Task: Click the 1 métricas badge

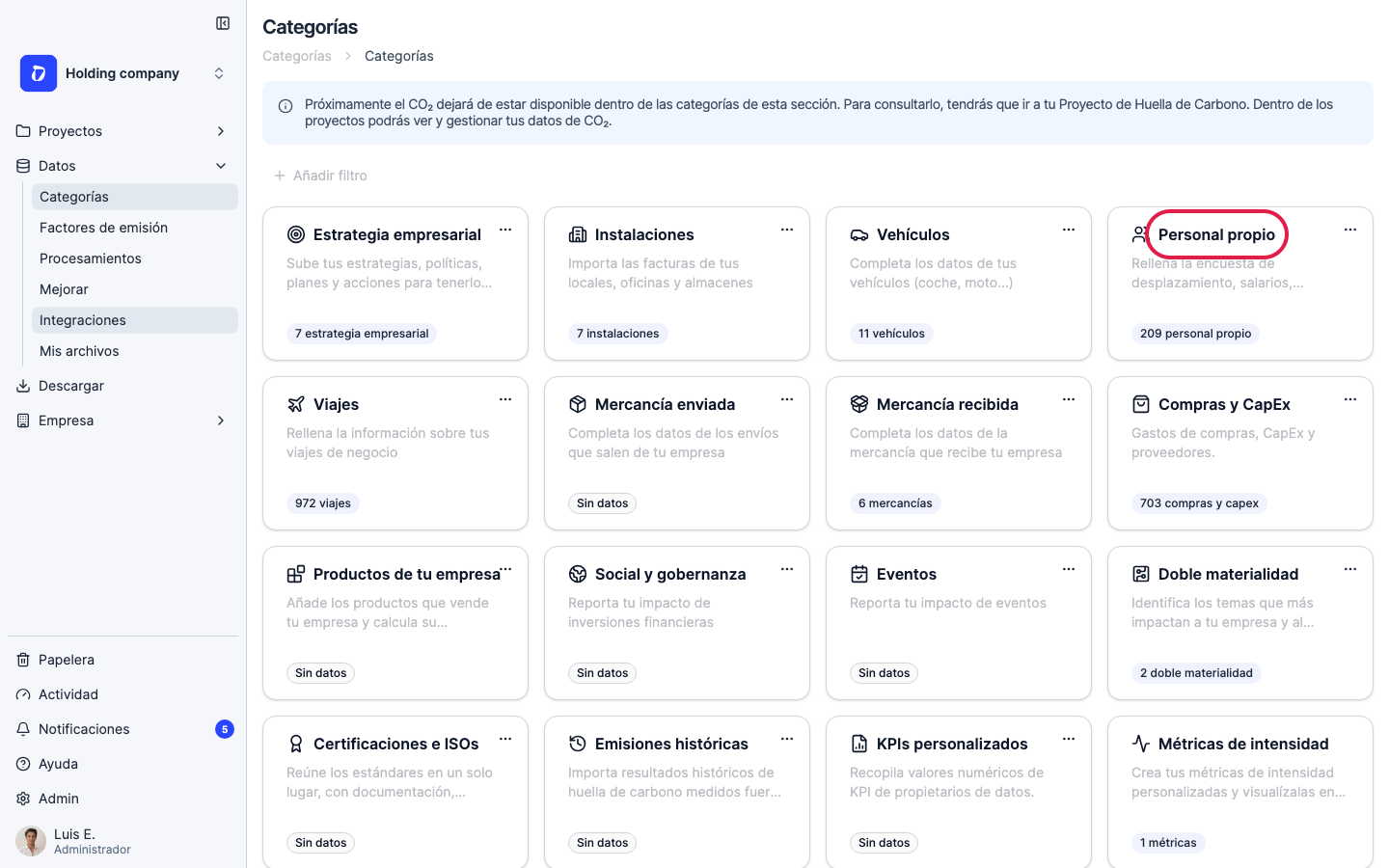Action: (1168, 843)
